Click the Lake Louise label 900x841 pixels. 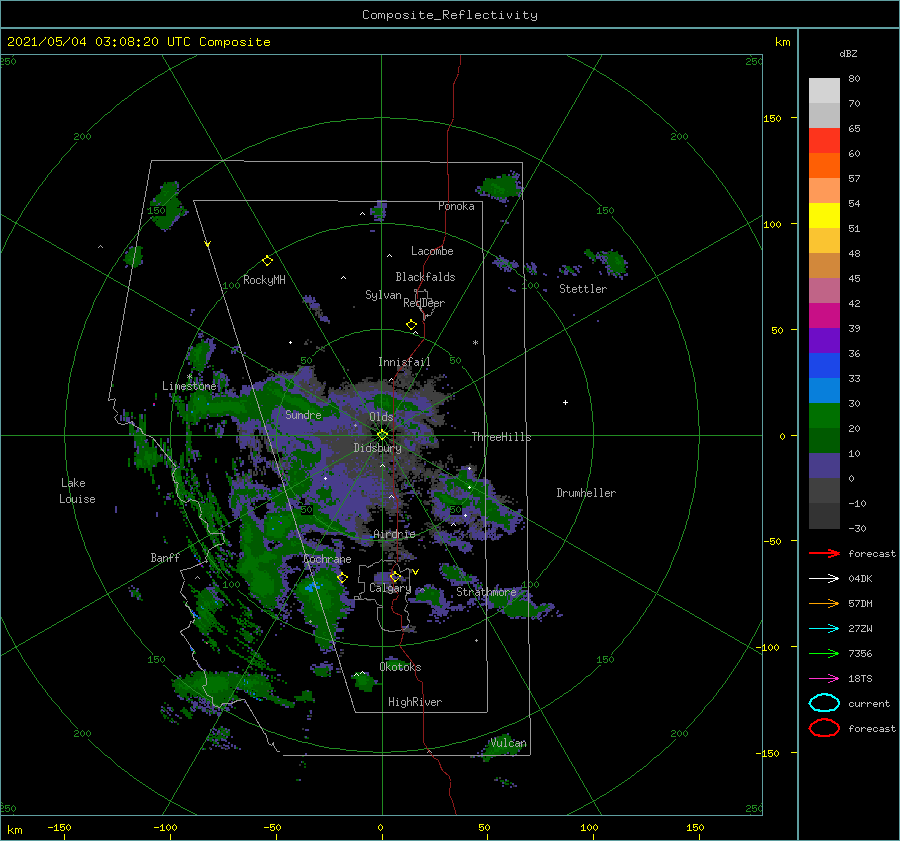tap(77, 491)
